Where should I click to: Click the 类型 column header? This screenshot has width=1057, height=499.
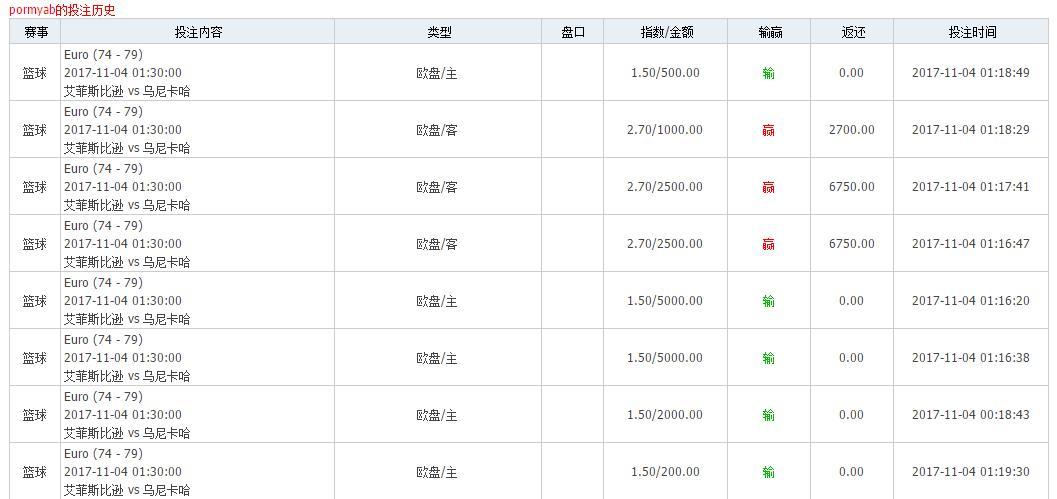click(438, 32)
